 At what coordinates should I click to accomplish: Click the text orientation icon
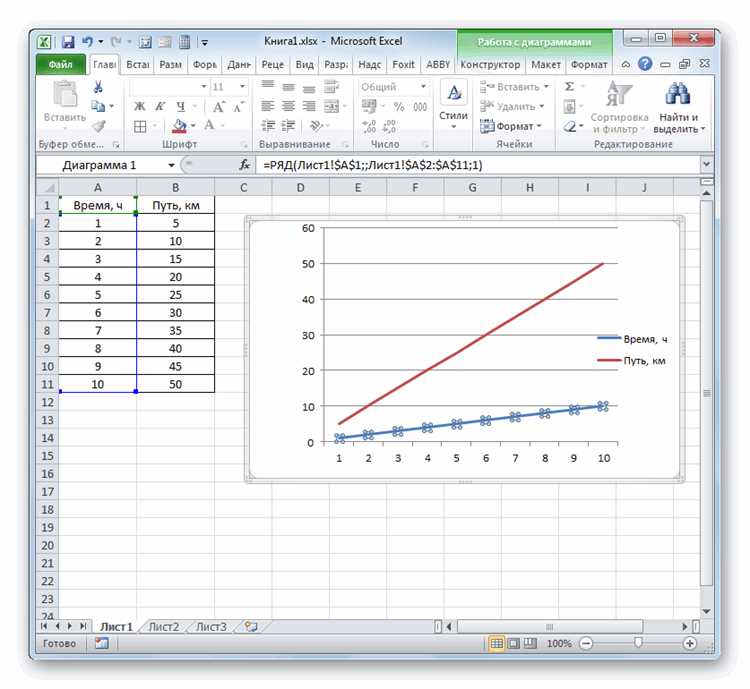coord(316,126)
